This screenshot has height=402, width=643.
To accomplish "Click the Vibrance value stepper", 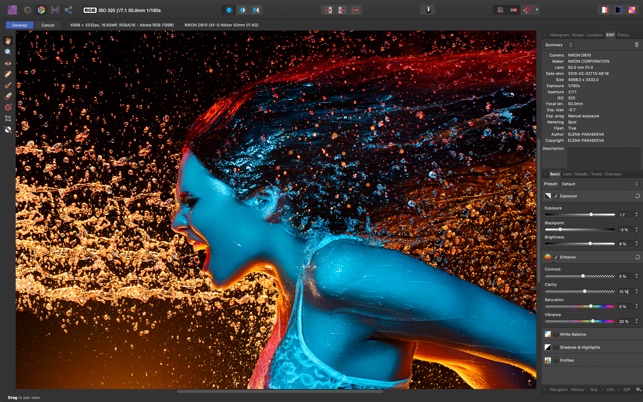I will 637,321.
